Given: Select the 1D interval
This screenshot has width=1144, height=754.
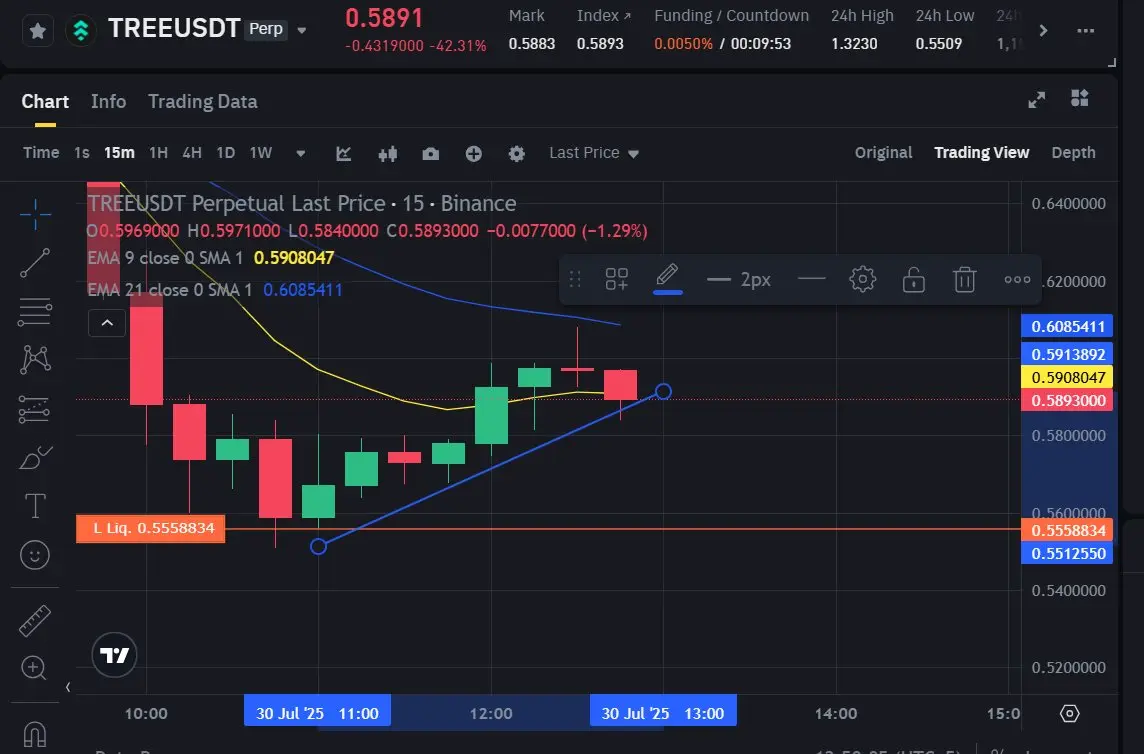Looking at the screenshot, I should tap(225, 153).
